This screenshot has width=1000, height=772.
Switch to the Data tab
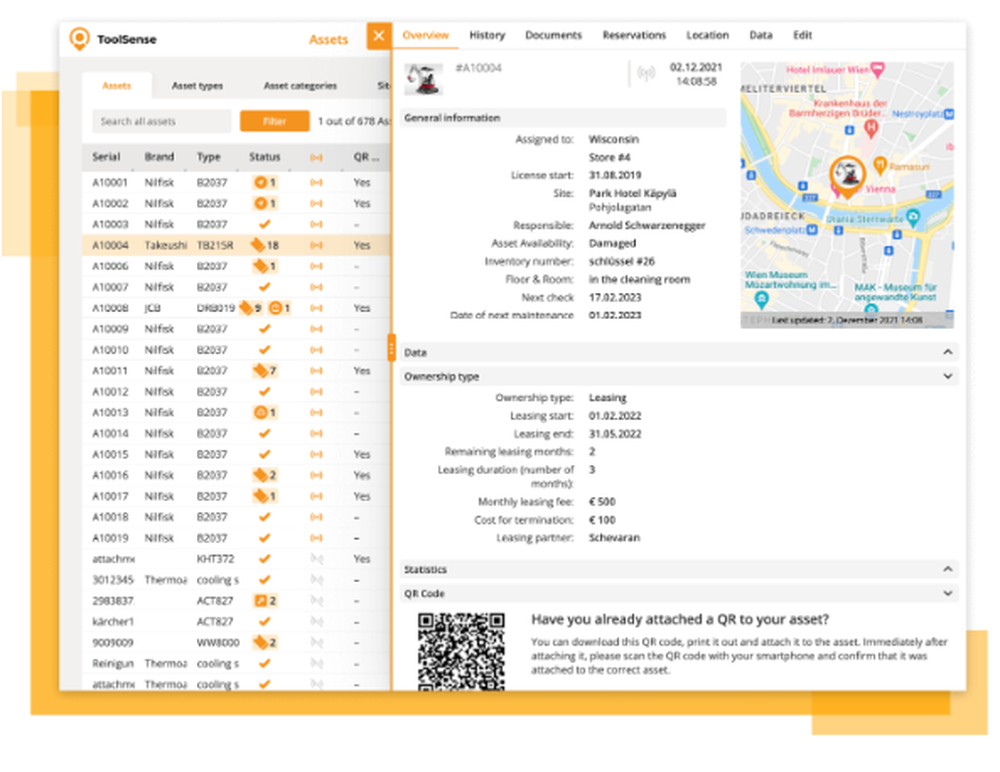tap(761, 35)
